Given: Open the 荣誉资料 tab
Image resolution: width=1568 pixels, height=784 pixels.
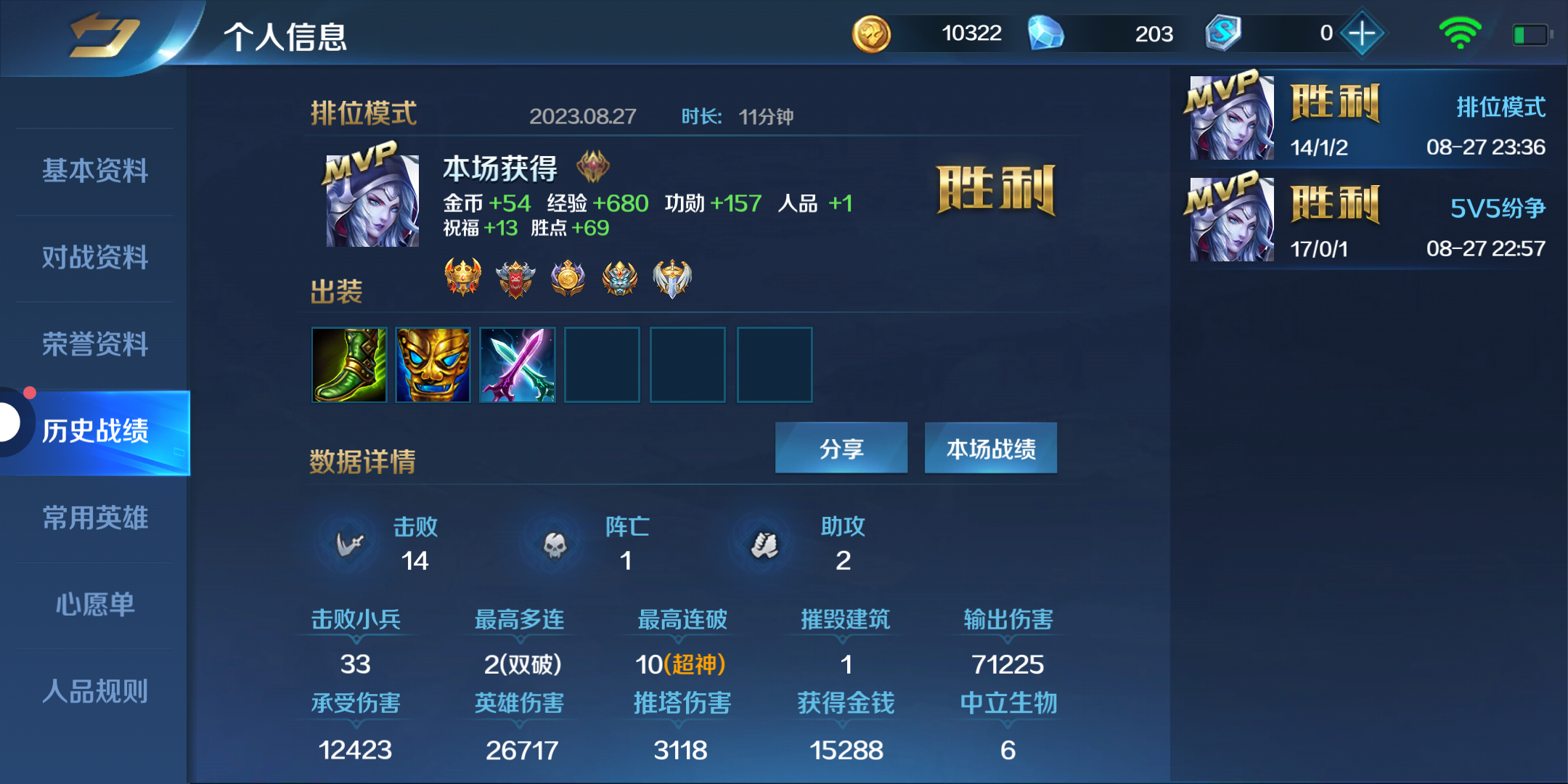Looking at the screenshot, I should [x=95, y=344].
